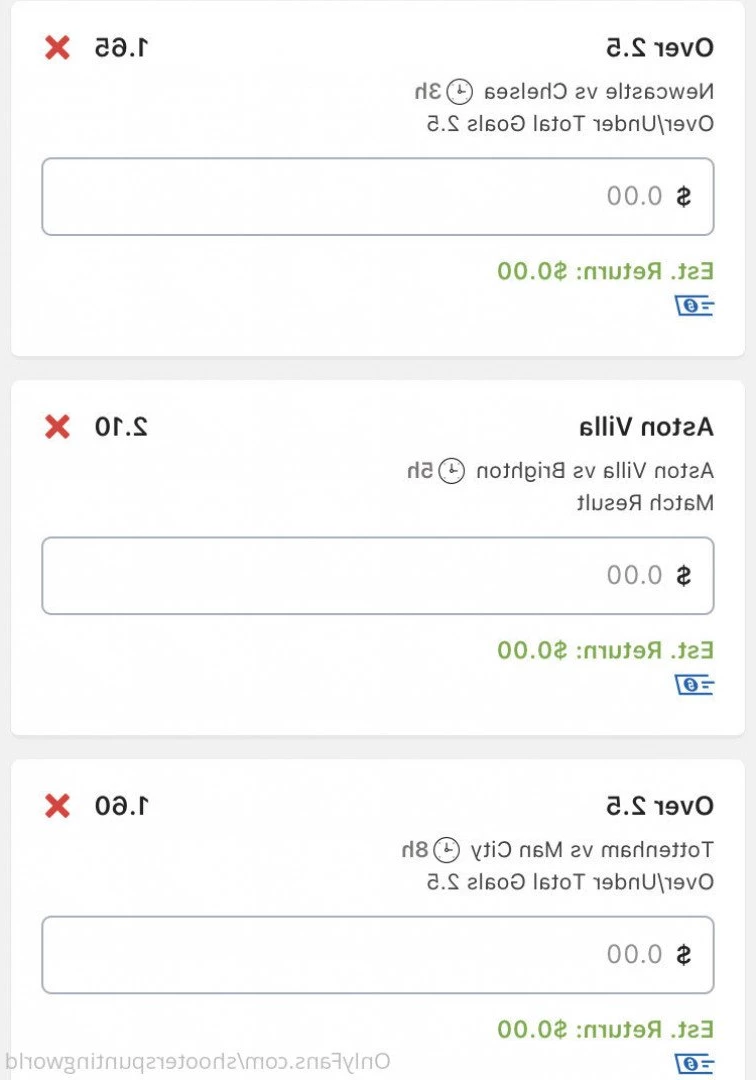Viewport: 756px width, 1080px height.
Task: Open the Tottenham vs Man City match link
Action: (592, 850)
